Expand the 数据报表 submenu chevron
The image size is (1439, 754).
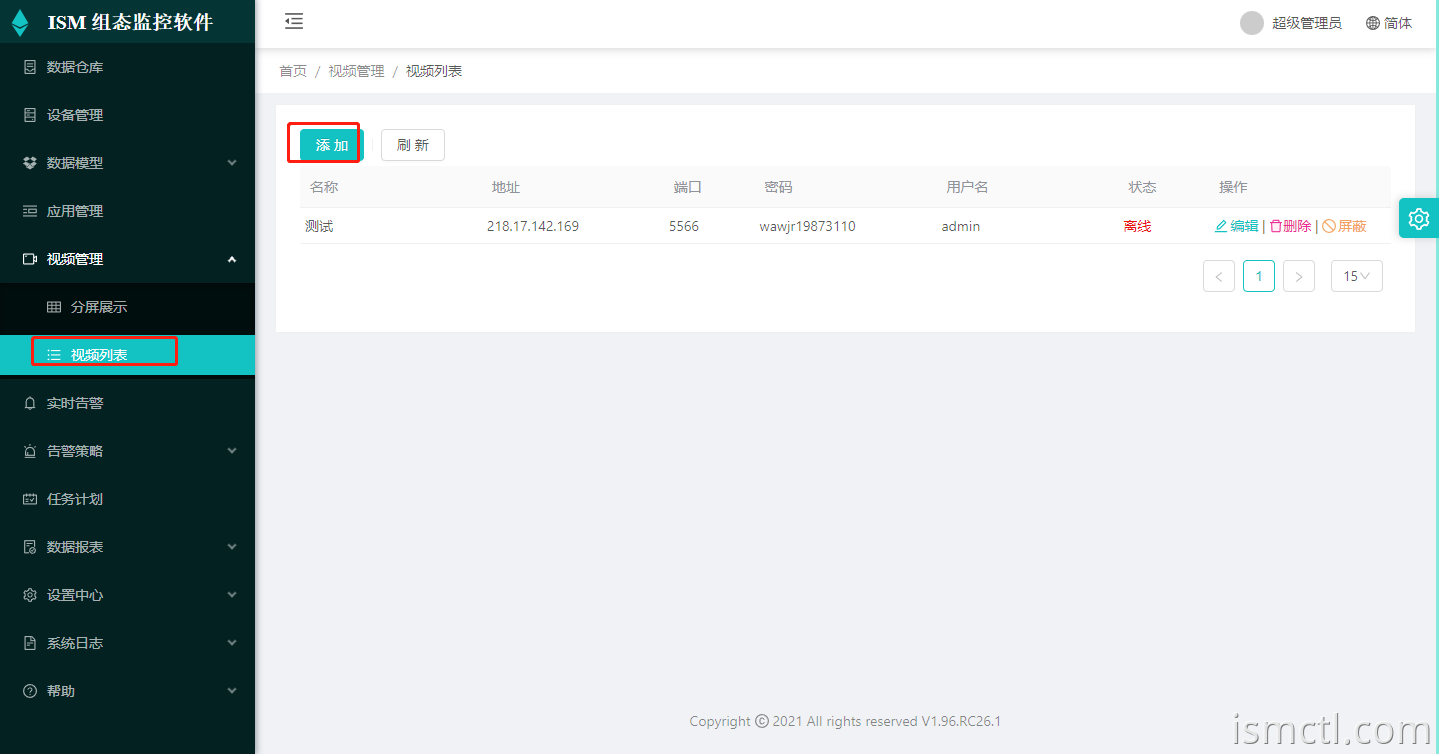click(x=232, y=547)
